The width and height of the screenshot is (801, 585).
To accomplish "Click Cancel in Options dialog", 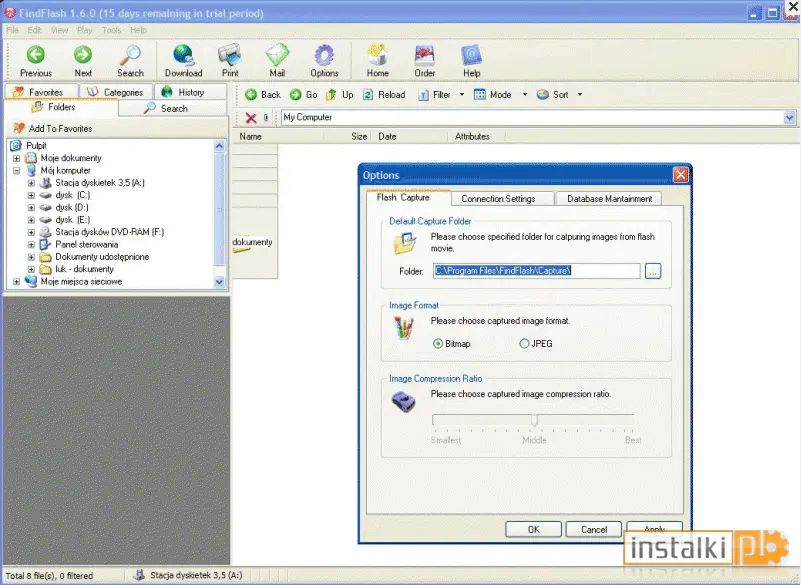I will [x=594, y=529].
